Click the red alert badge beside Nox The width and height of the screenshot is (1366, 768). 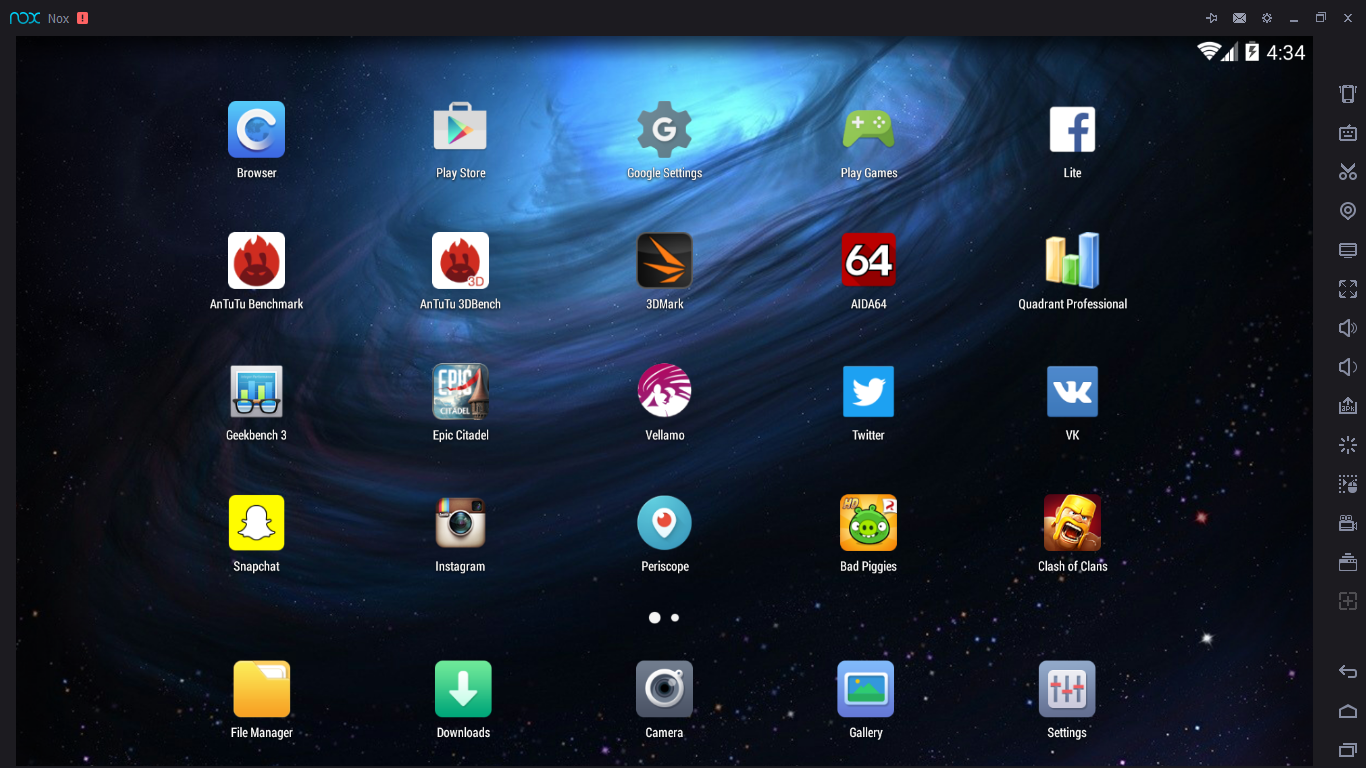[82, 18]
